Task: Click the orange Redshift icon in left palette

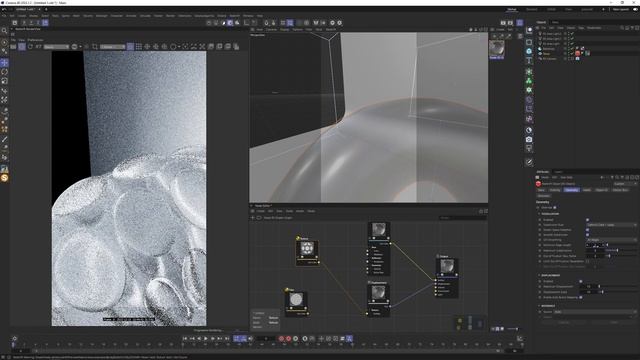Action: [x=4, y=178]
